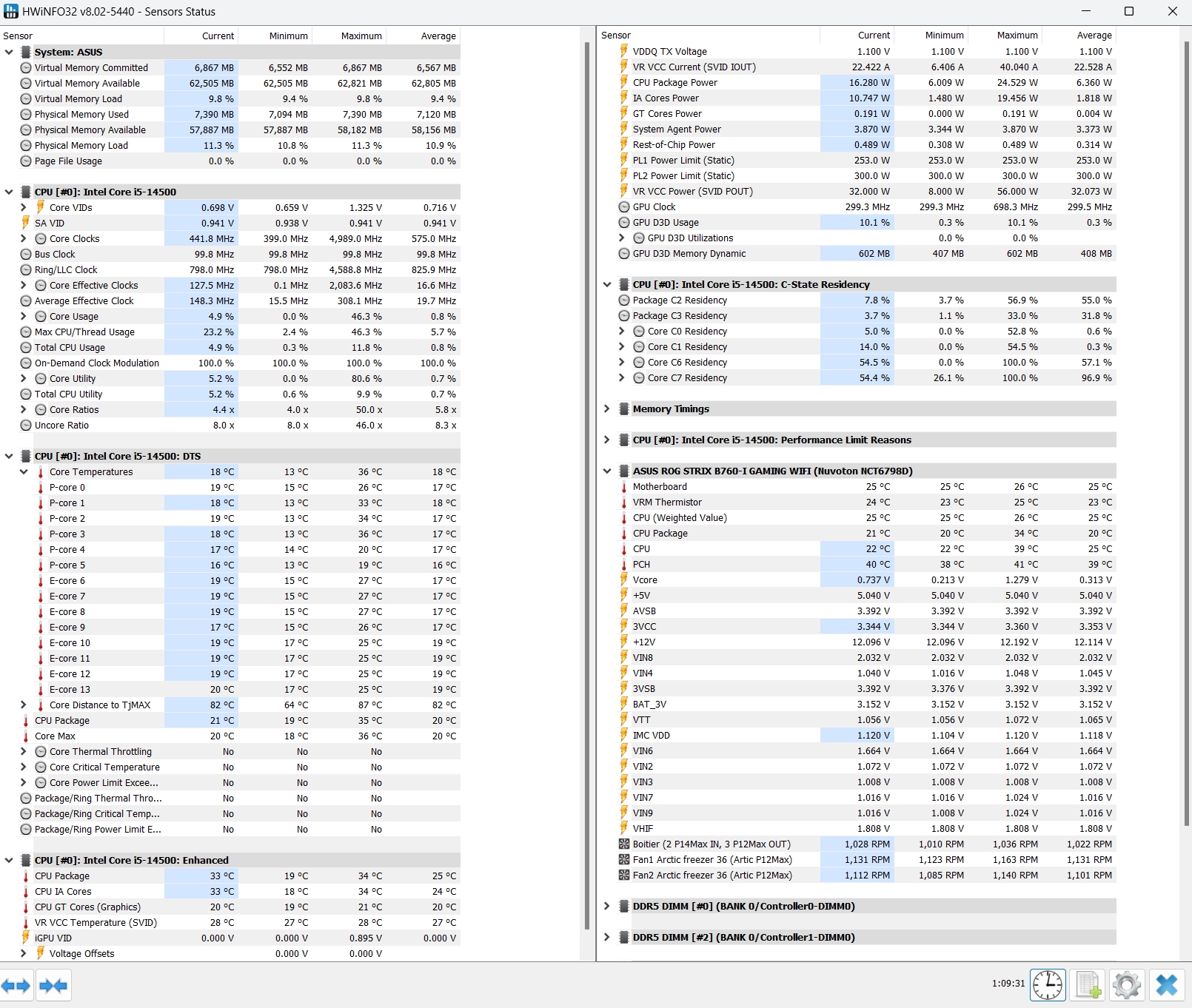Click the log file save icon
Image resolution: width=1192 pixels, height=1008 pixels.
1087,985
